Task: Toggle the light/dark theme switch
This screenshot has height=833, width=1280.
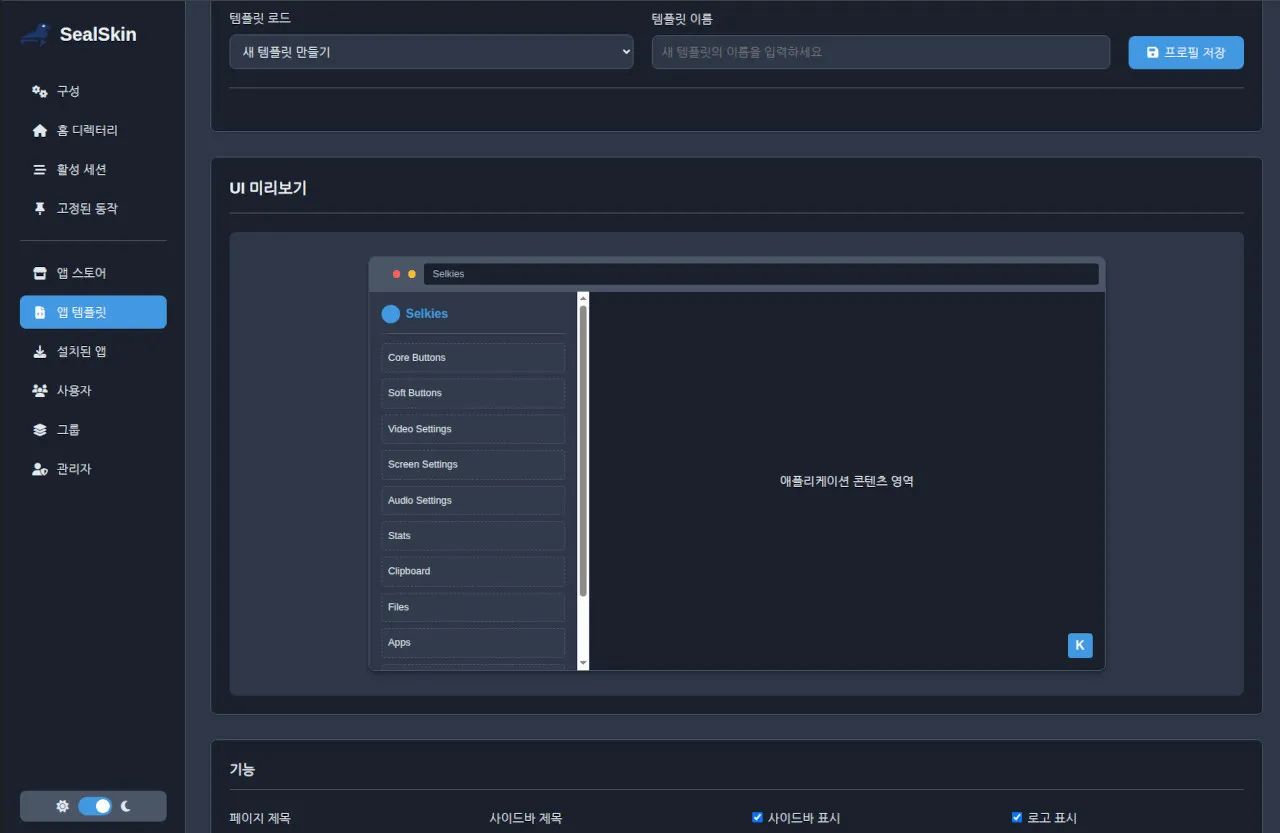Action: [95, 806]
